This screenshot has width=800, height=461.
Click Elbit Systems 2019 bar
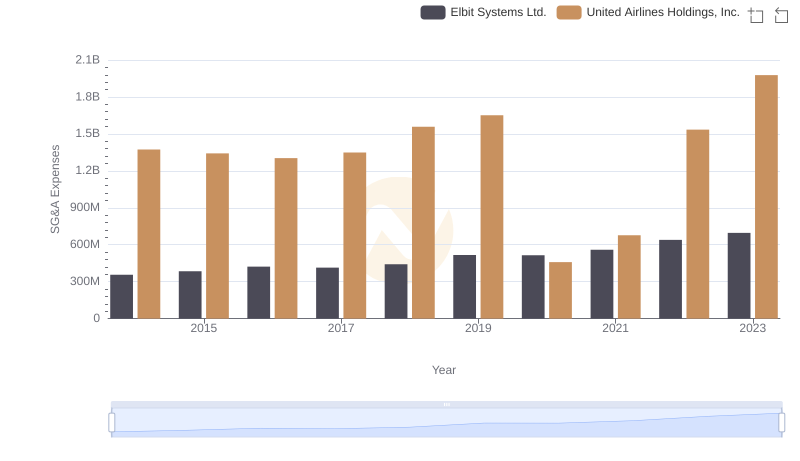(464, 287)
